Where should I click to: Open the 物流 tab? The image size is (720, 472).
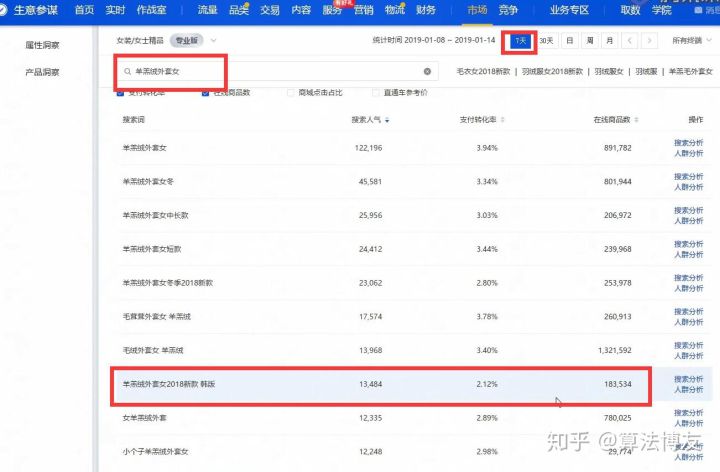click(x=394, y=10)
